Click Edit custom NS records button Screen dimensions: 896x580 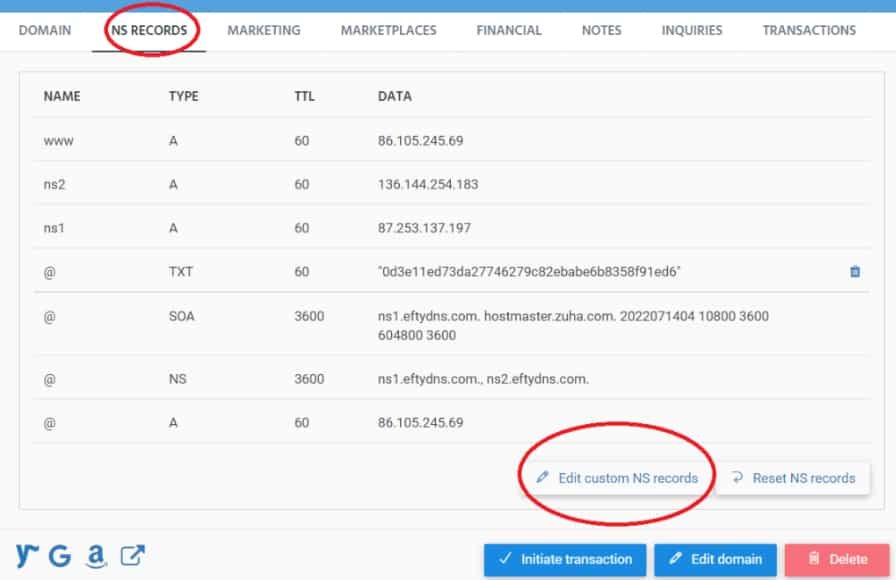[x=617, y=478]
